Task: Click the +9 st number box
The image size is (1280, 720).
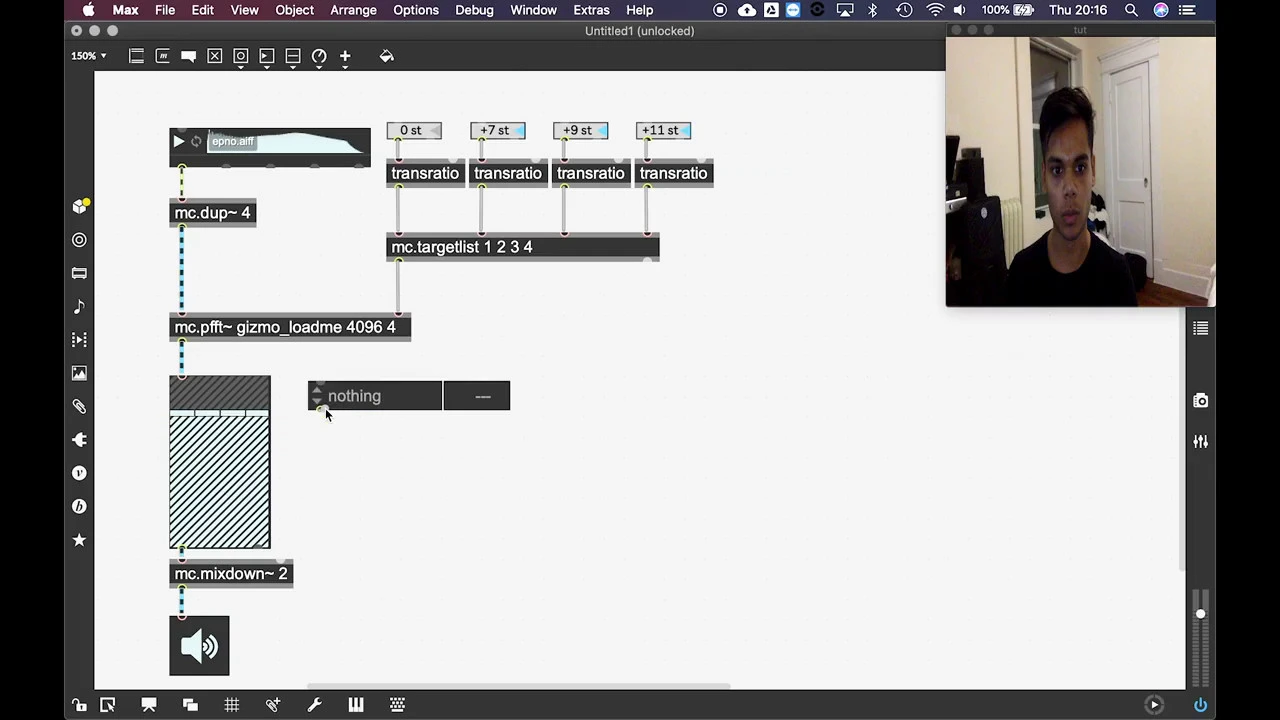Action: point(580,130)
